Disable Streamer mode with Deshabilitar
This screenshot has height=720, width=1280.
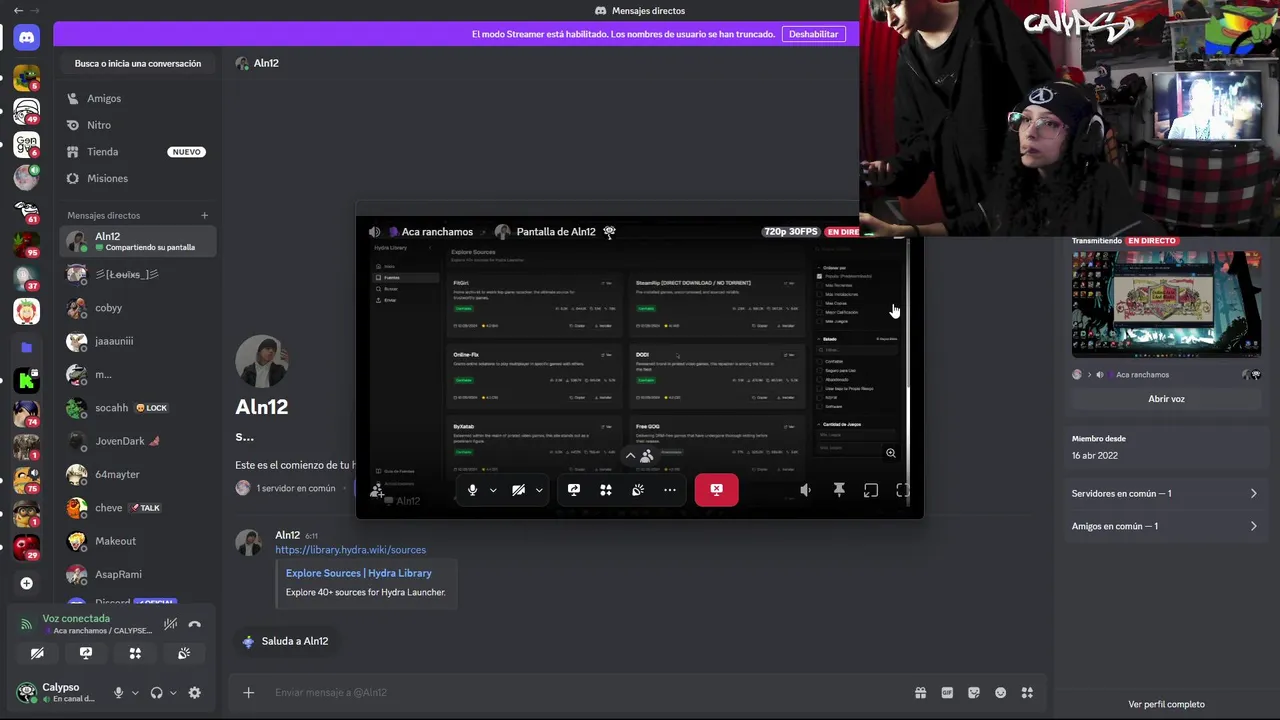813,34
